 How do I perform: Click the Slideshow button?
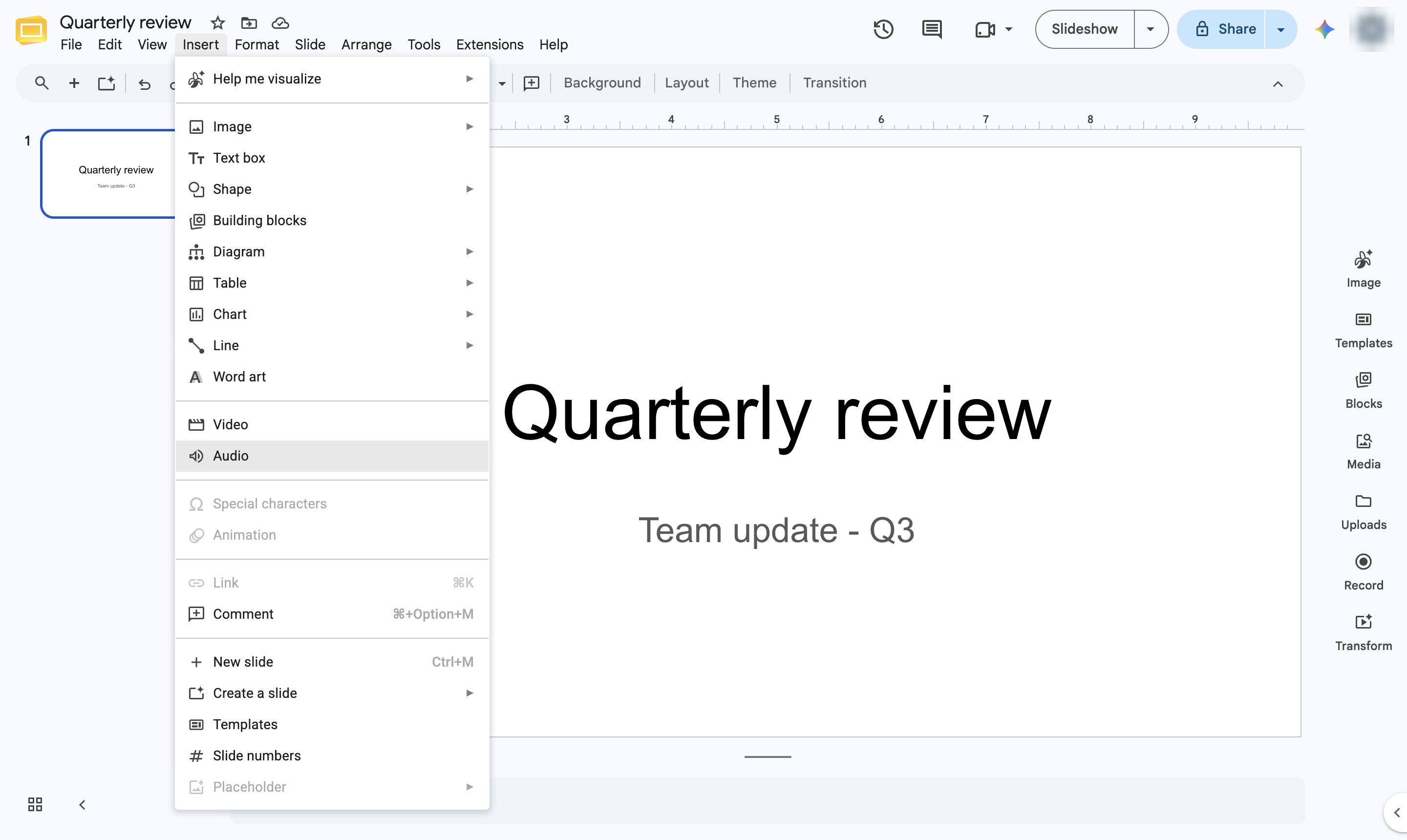coord(1084,29)
